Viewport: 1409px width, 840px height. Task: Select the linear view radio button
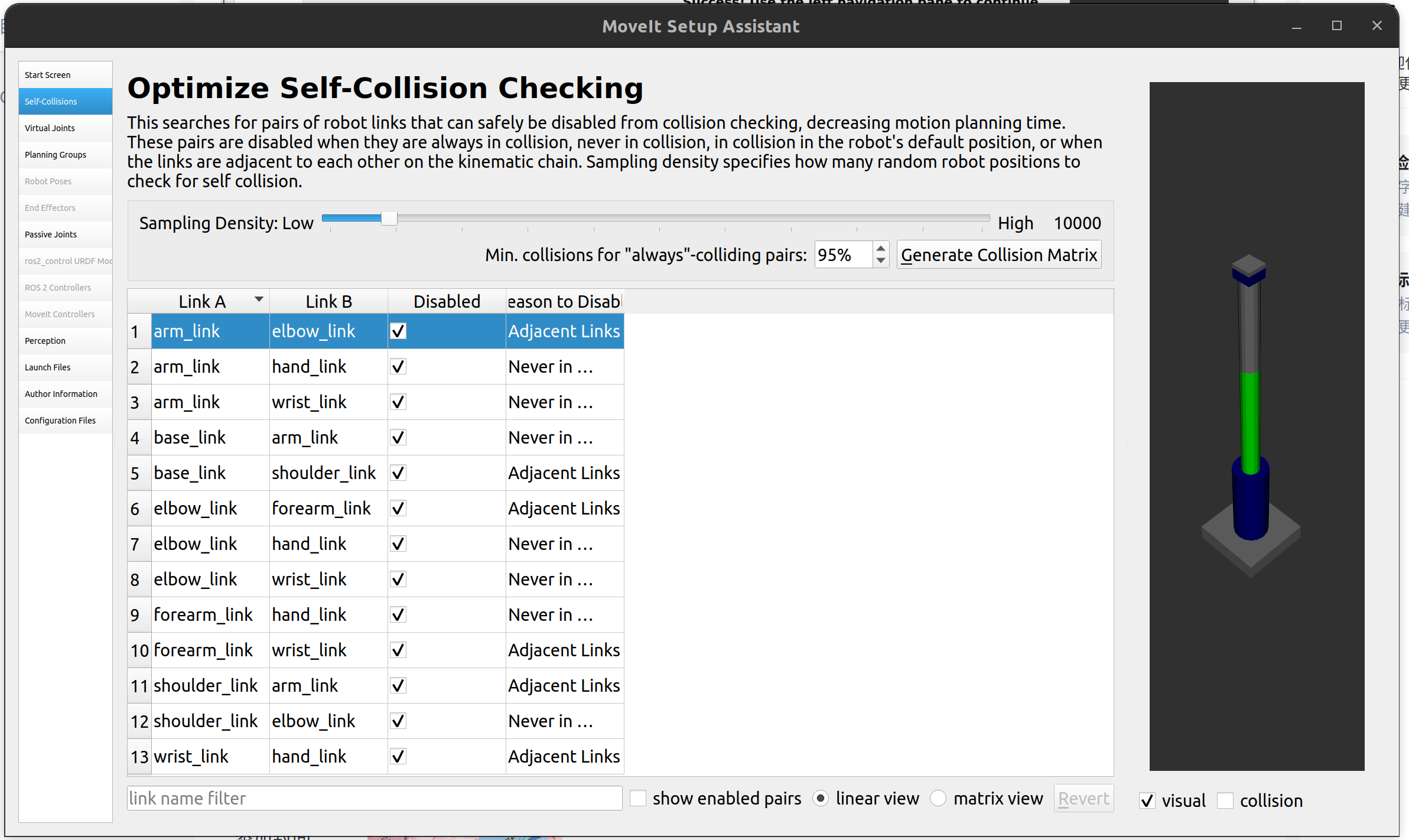point(821,799)
